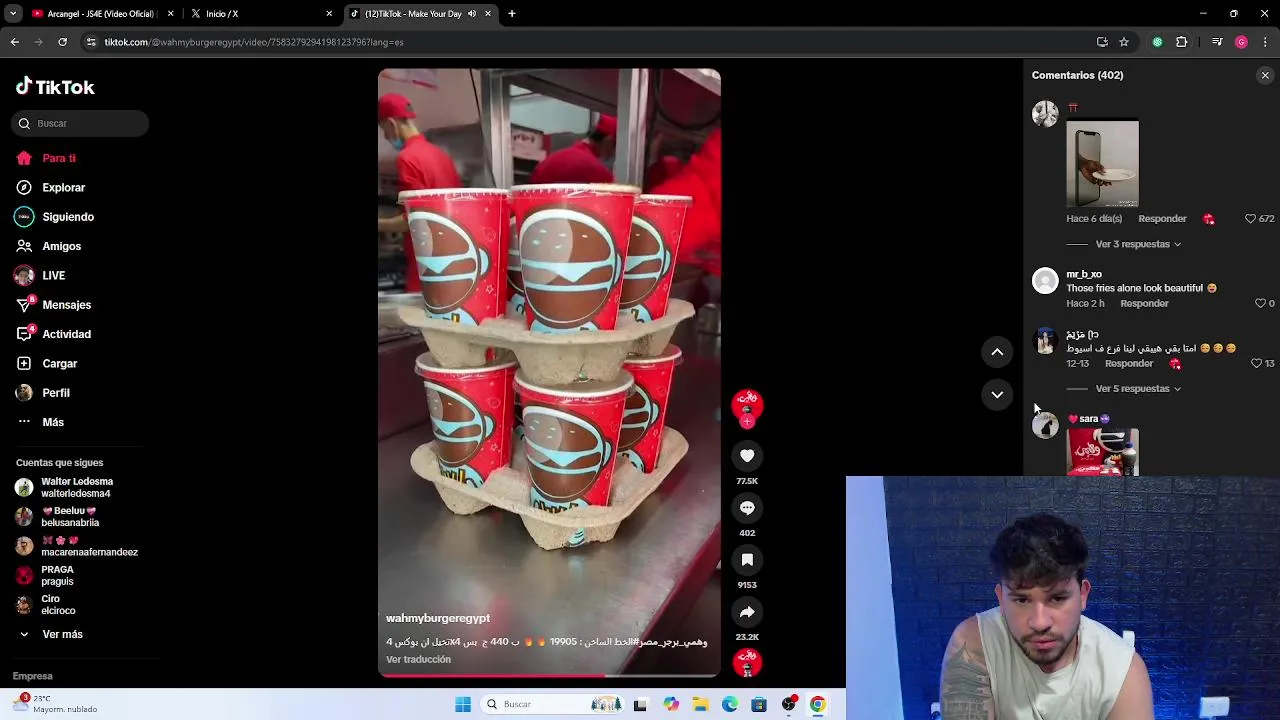Like the video with the heart icon
The height and width of the screenshot is (720, 1280).
(x=747, y=456)
